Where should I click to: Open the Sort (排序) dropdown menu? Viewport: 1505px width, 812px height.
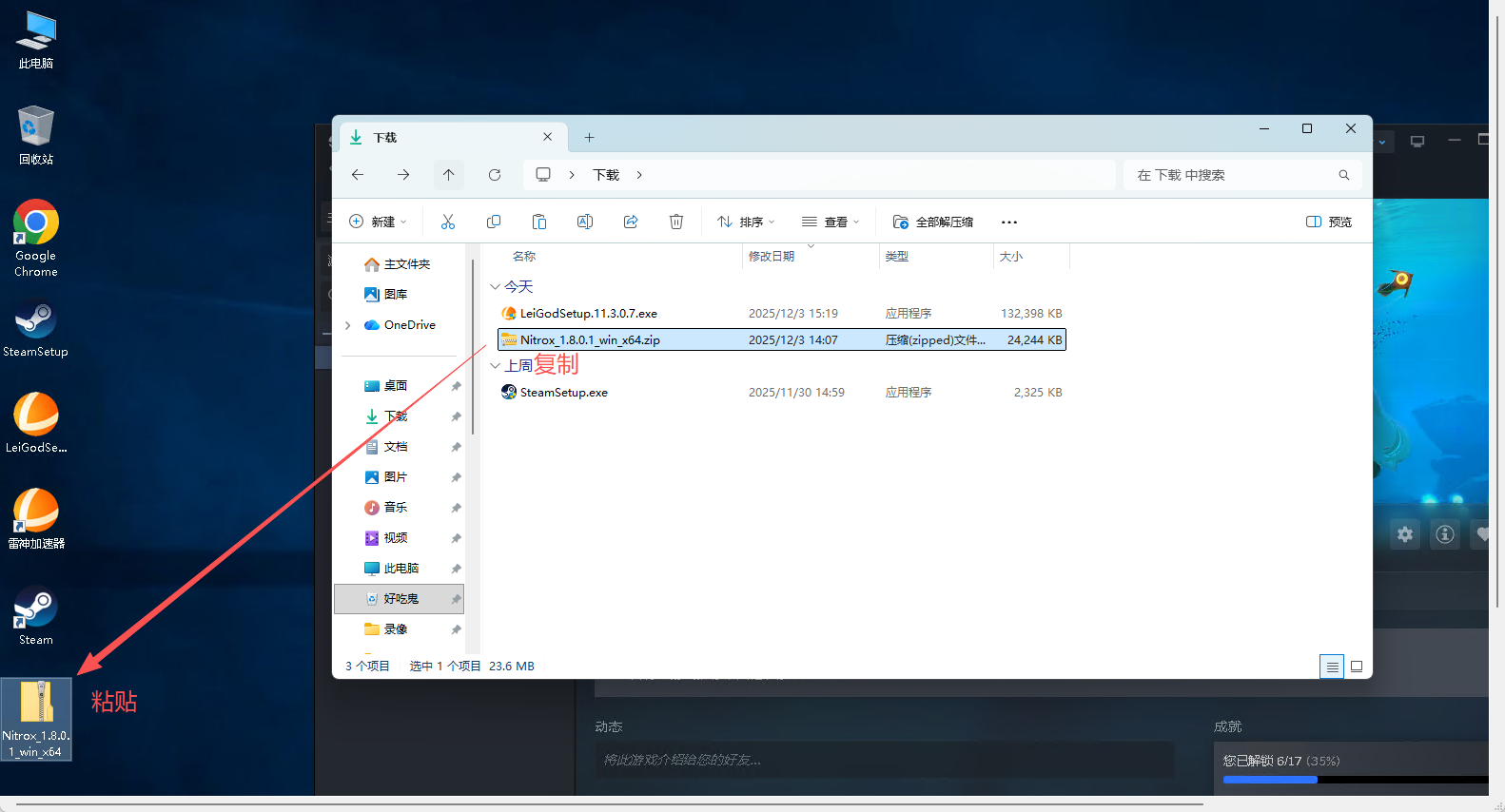point(746,222)
